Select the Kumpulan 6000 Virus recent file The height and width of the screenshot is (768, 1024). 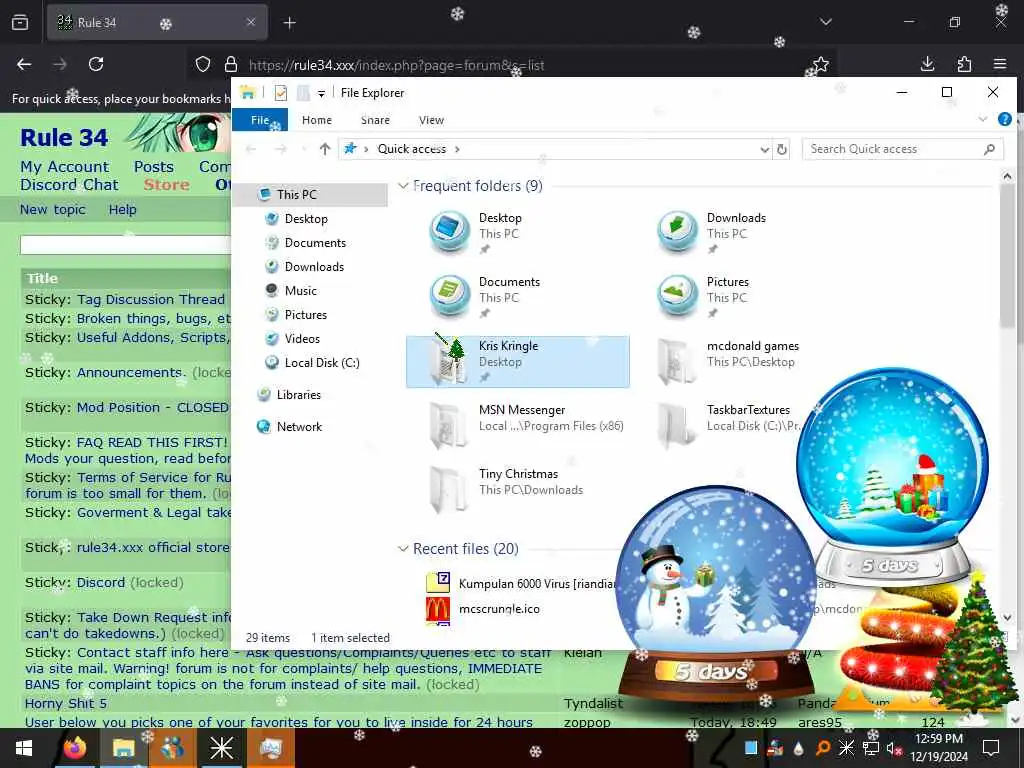[520, 583]
